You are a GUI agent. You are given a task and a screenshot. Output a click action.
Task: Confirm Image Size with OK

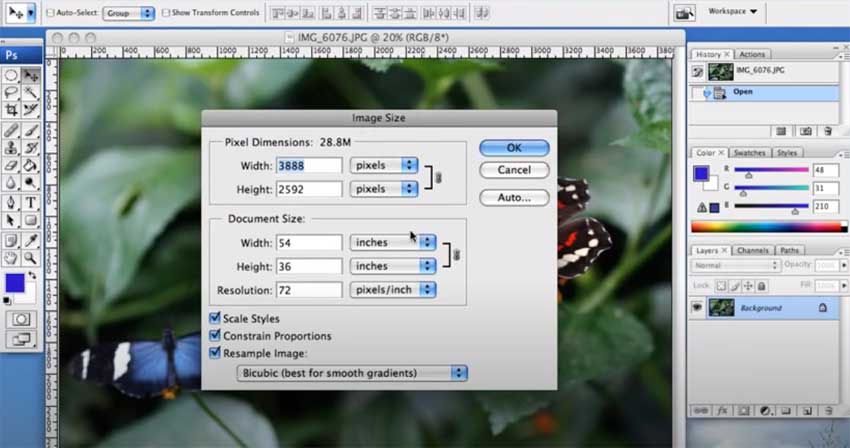(x=514, y=148)
